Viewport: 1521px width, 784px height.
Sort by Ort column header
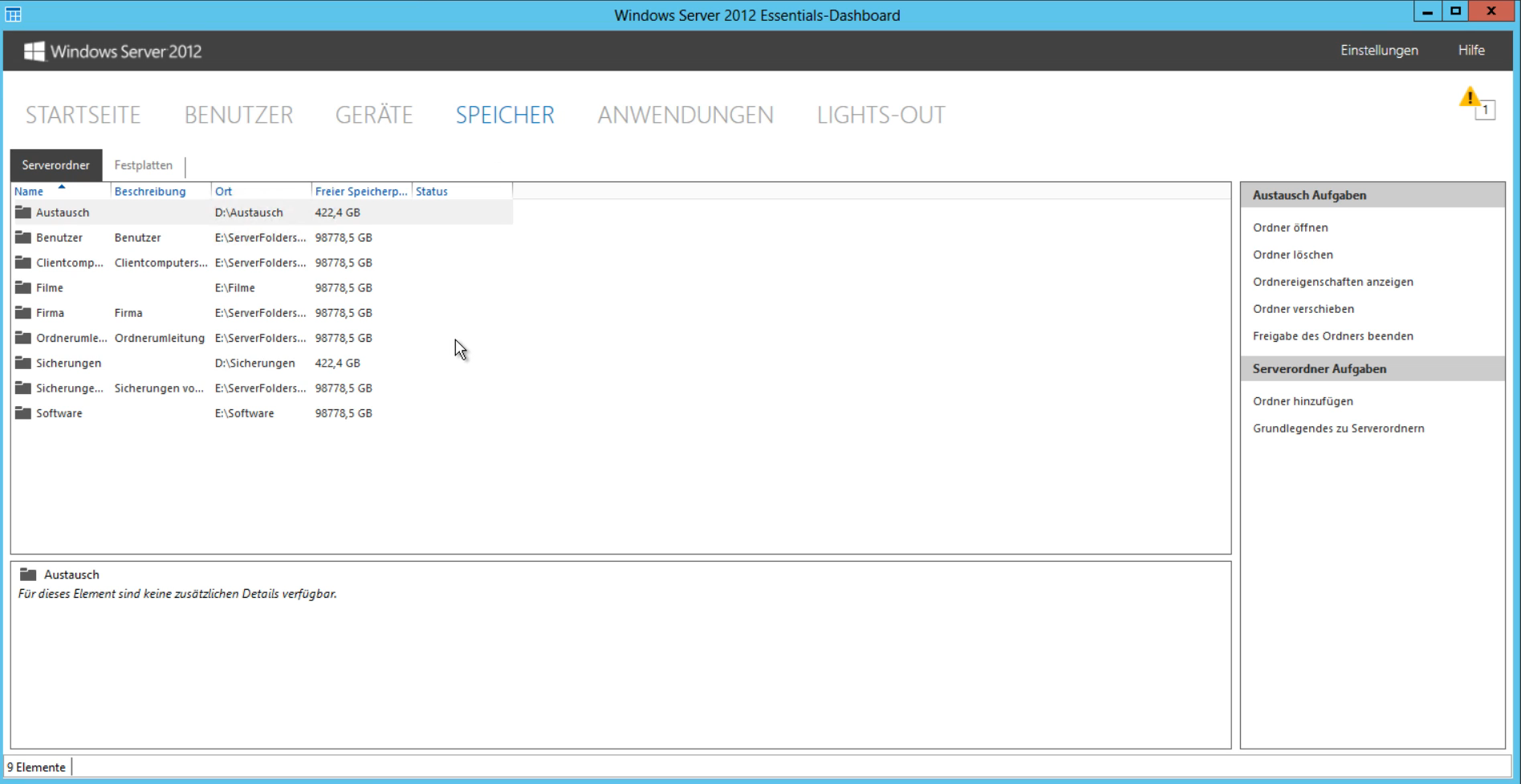click(224, 192)
